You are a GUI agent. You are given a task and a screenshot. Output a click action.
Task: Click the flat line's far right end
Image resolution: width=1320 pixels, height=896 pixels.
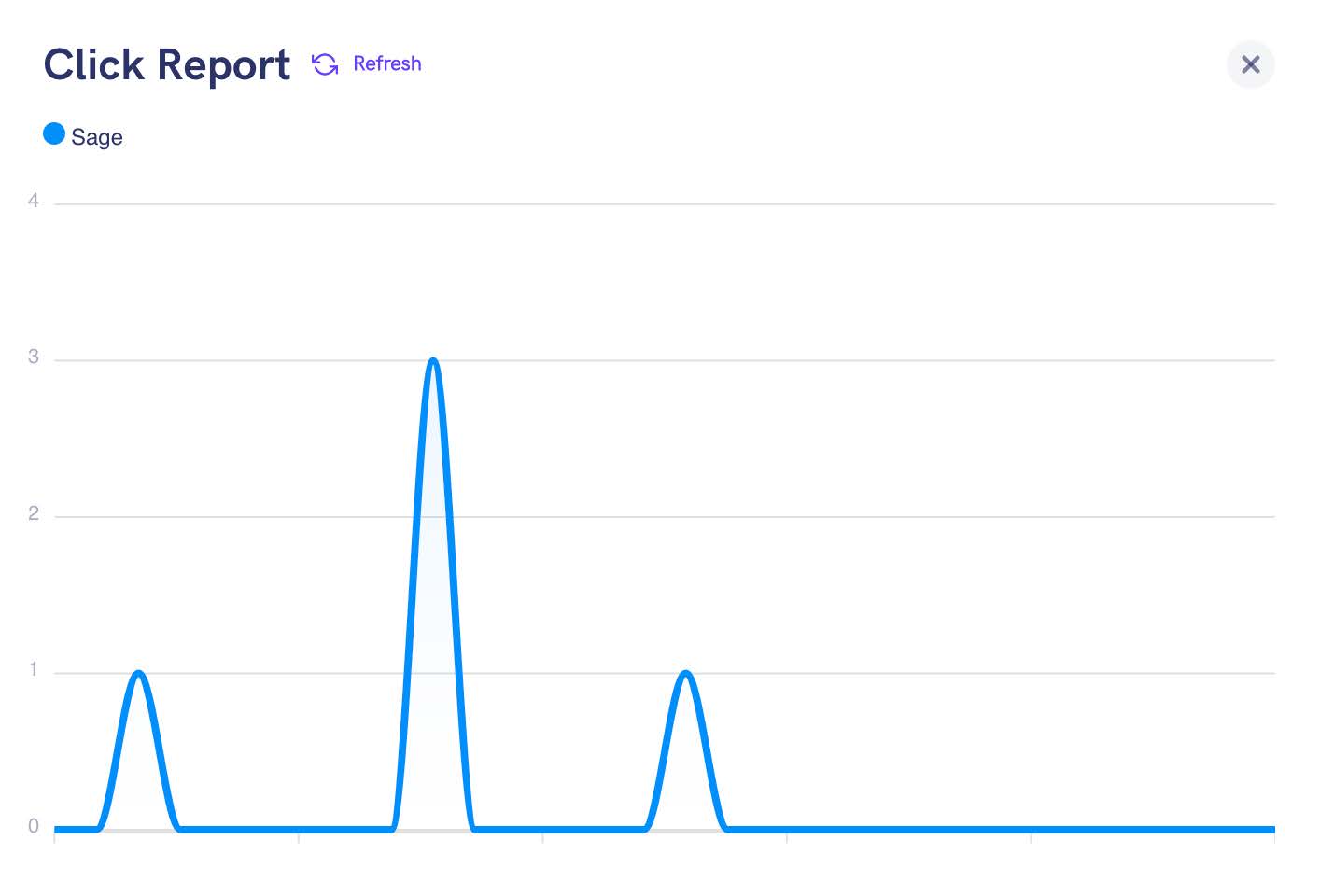coord(1271,829)
